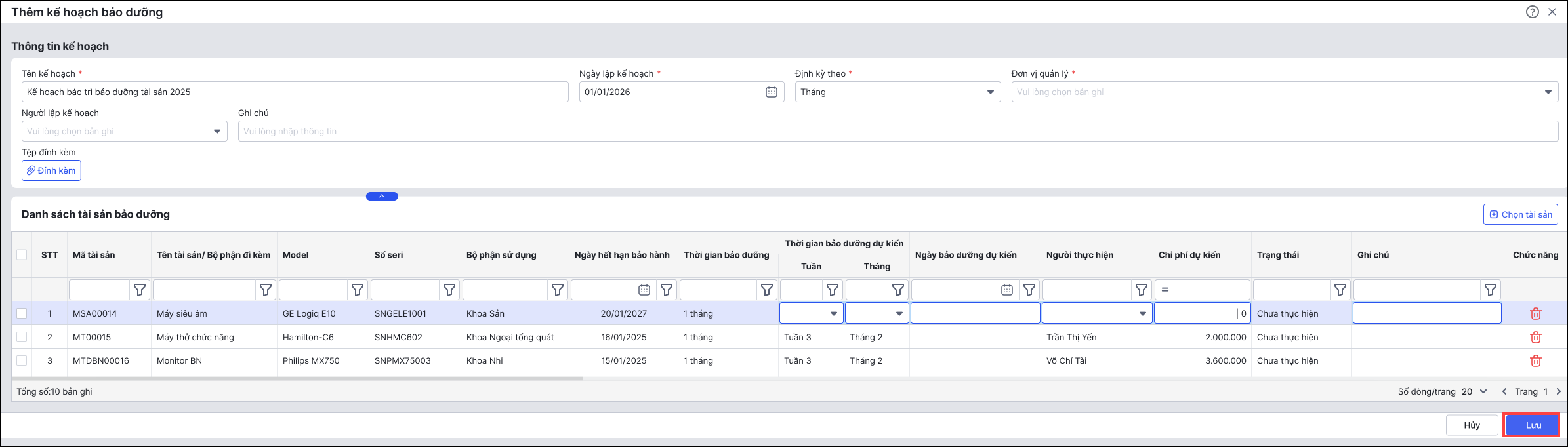Screen dimensions: 1568x447
Task: Open filter icon for Mã tài sản column
Action: coord(140,290)
